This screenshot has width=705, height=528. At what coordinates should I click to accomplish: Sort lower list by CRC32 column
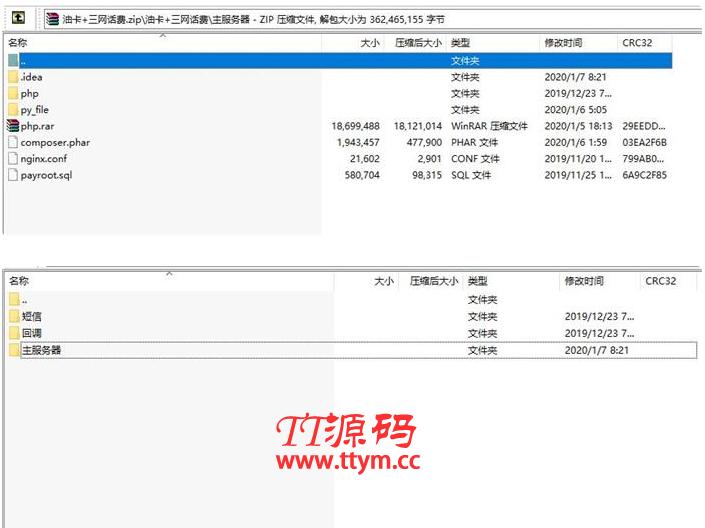click(x=660, y=281)
